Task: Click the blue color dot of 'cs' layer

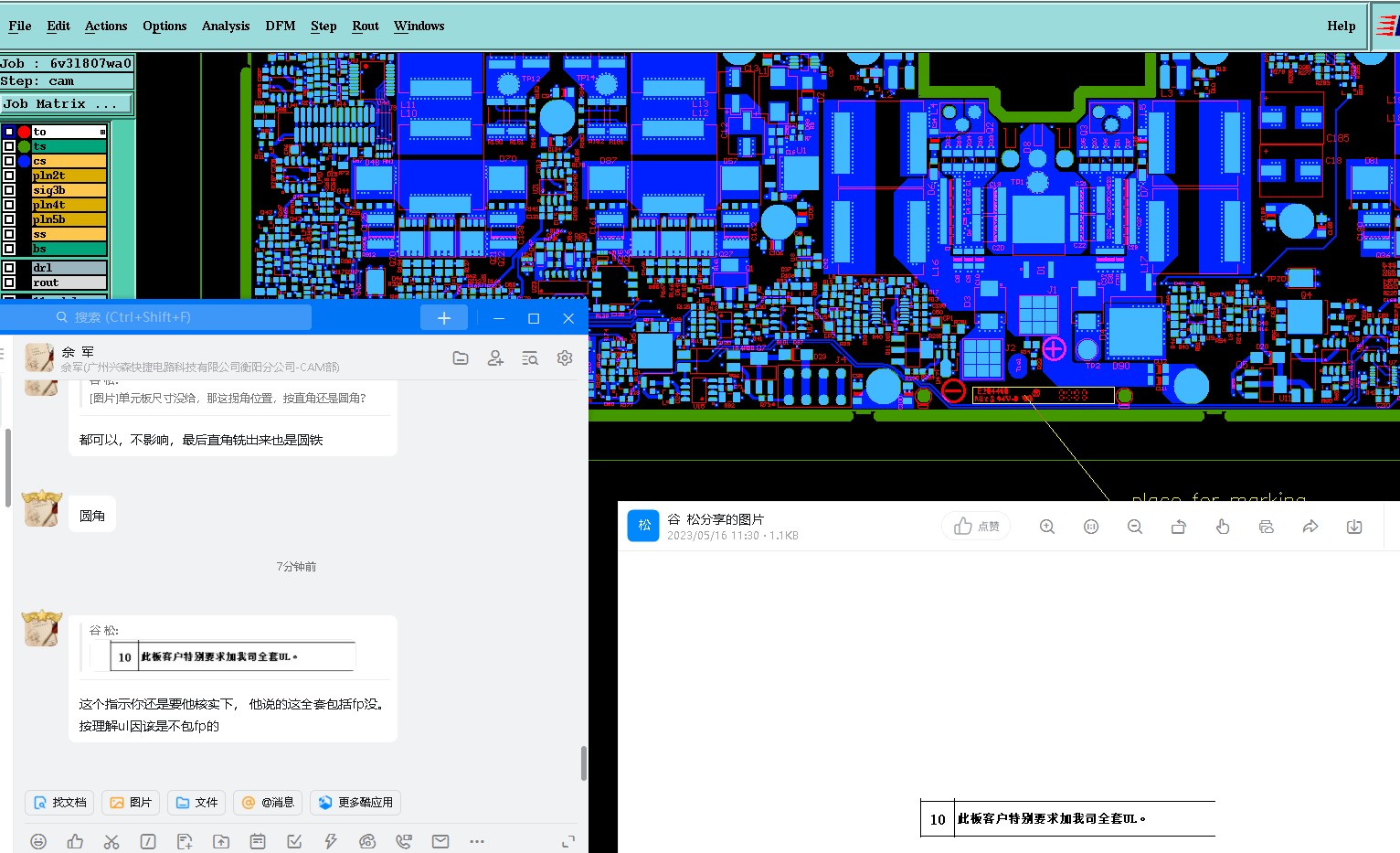Action: [x=24, y=161]
